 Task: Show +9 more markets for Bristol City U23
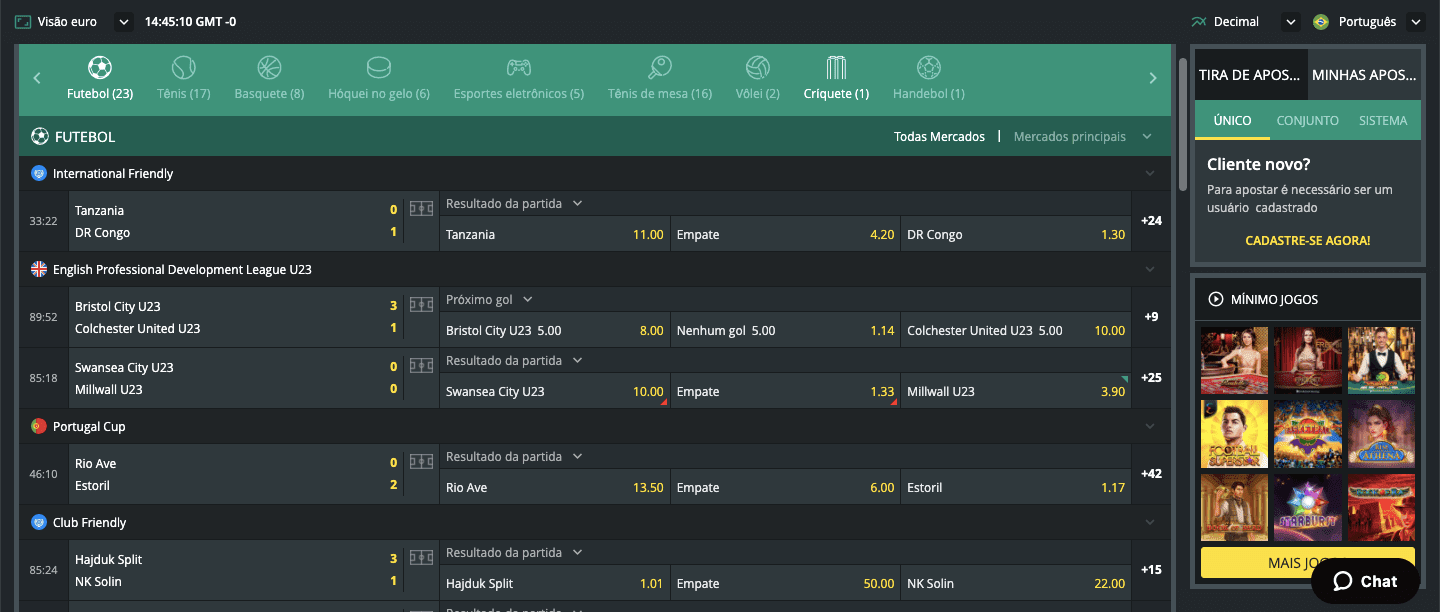tap(1151, 317)
